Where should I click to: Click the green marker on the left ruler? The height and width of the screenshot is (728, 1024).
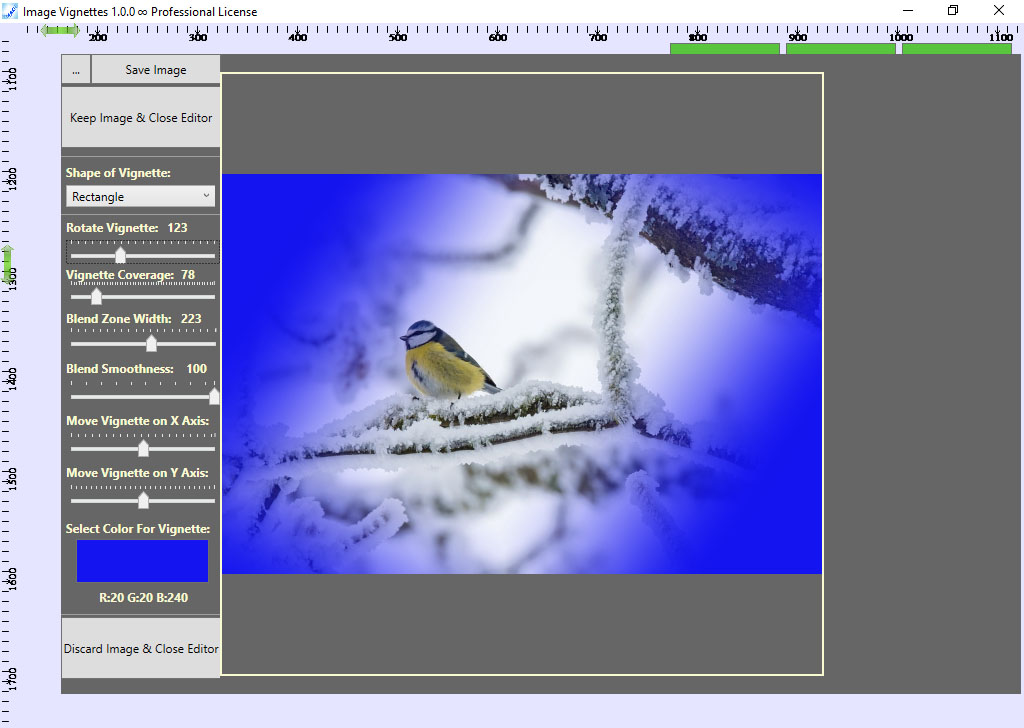pos(7,264)
